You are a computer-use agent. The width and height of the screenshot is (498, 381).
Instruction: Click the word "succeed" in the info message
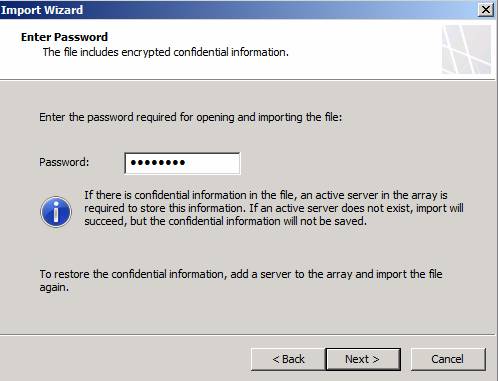tap(105, 221)
